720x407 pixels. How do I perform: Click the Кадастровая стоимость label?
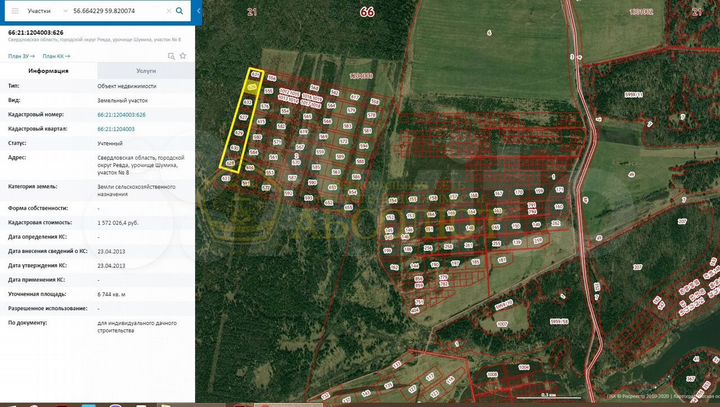[x=40, y=222]
